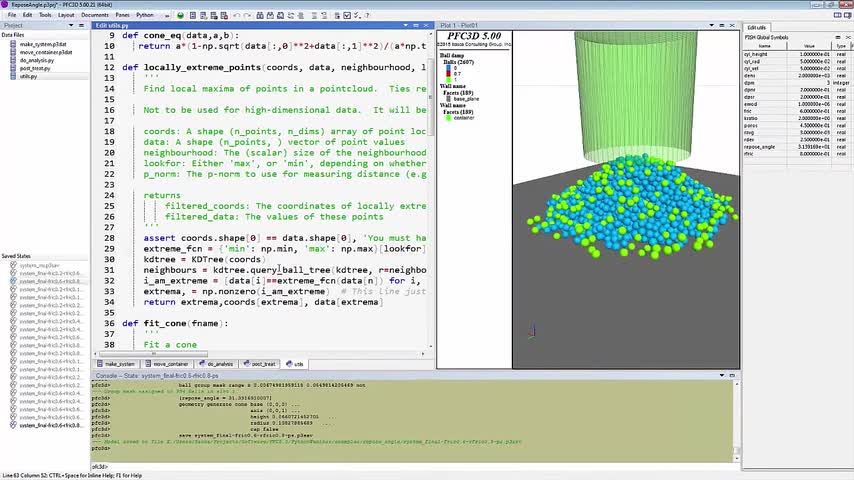Image resolution: width=854 pixels, height=480 pixels.
Task: Click the redo arrow icon
Action: (x=246, y=15)
